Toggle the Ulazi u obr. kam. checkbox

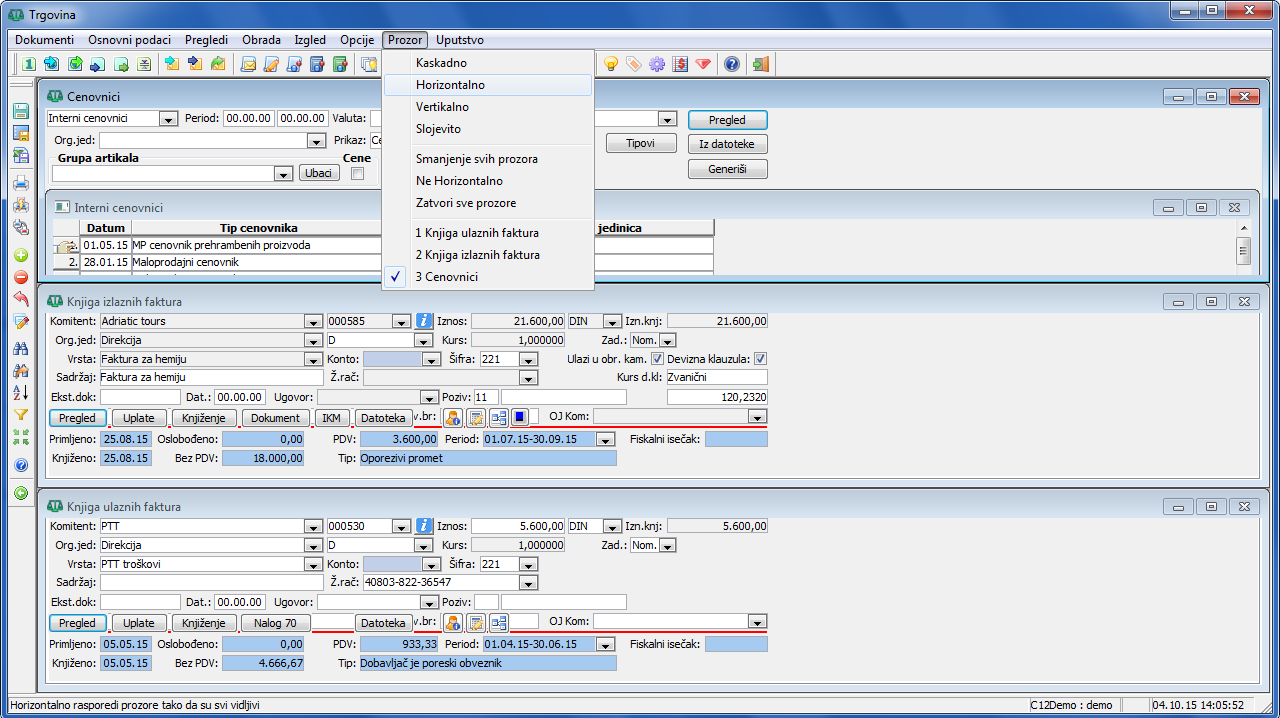click(x=657, y=358)
